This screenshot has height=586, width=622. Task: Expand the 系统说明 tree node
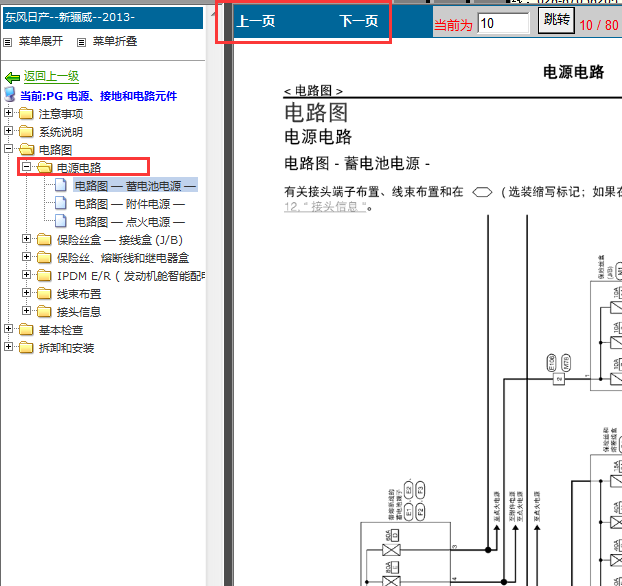click(x=8, y=131)
